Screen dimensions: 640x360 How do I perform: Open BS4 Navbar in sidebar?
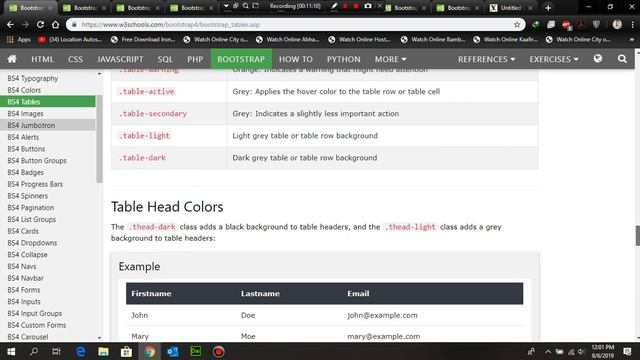pyautogui.click(x=25, y=278)
